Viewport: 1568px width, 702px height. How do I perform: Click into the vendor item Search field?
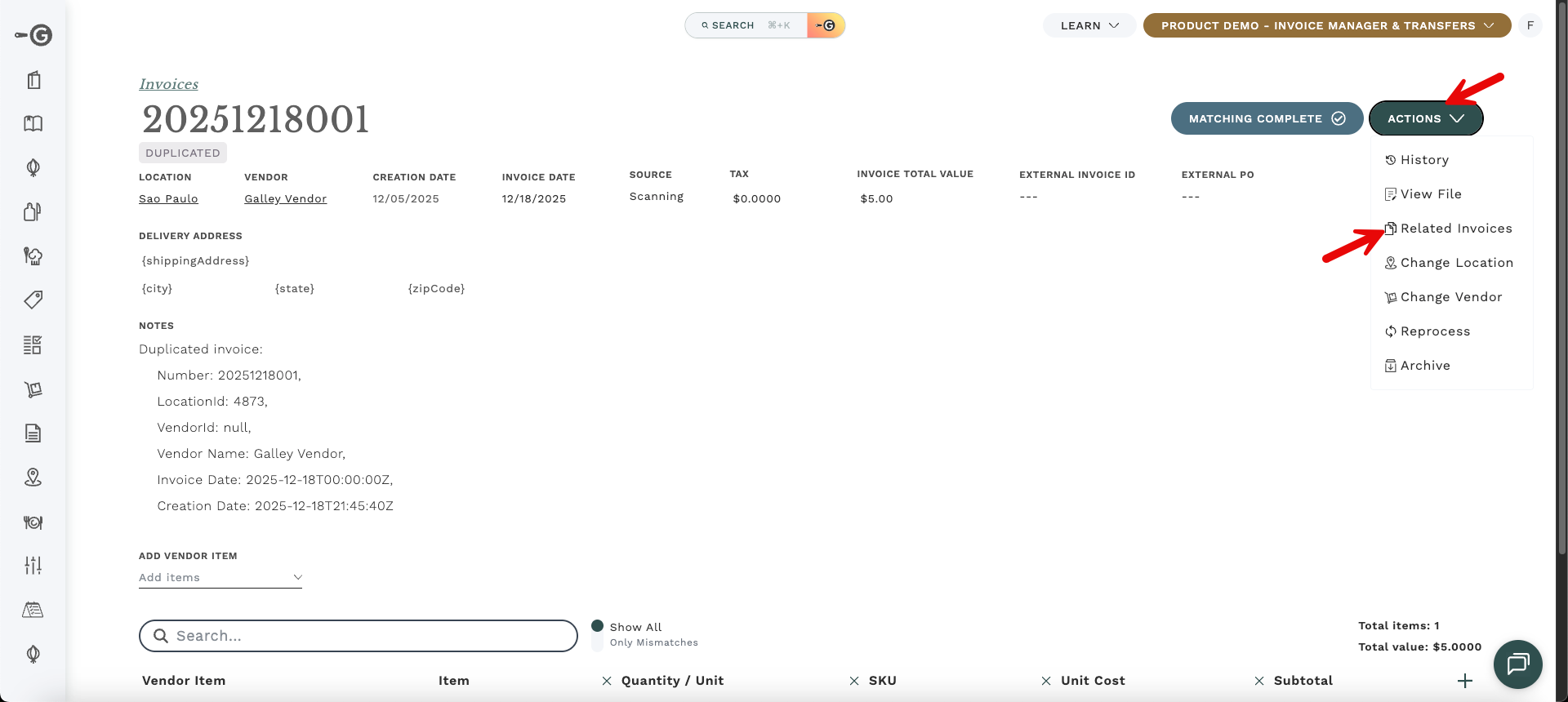[359, 636]
